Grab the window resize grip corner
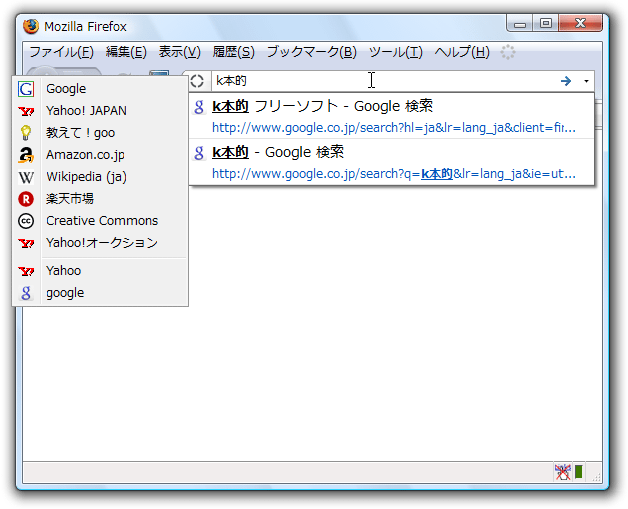Screen dimensions: 628x509 (x=596, y=476)
